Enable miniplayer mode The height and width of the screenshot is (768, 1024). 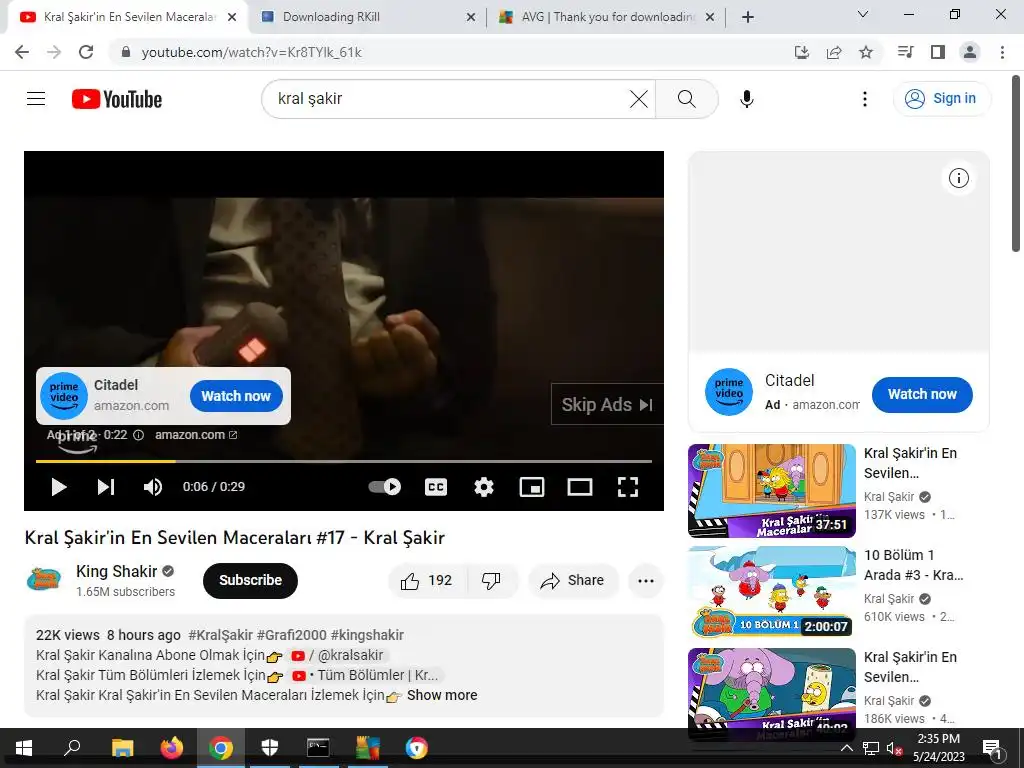click(x=532, y=487)
